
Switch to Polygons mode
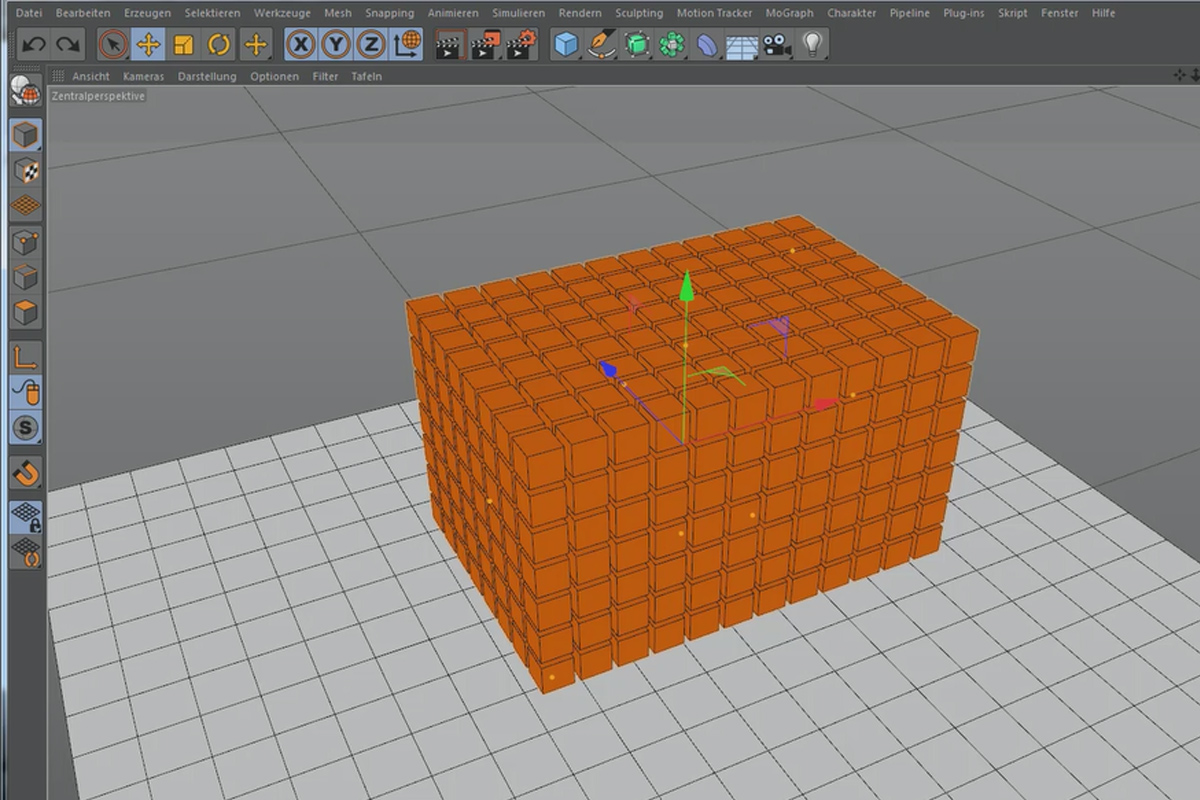[x=26, y=312]
